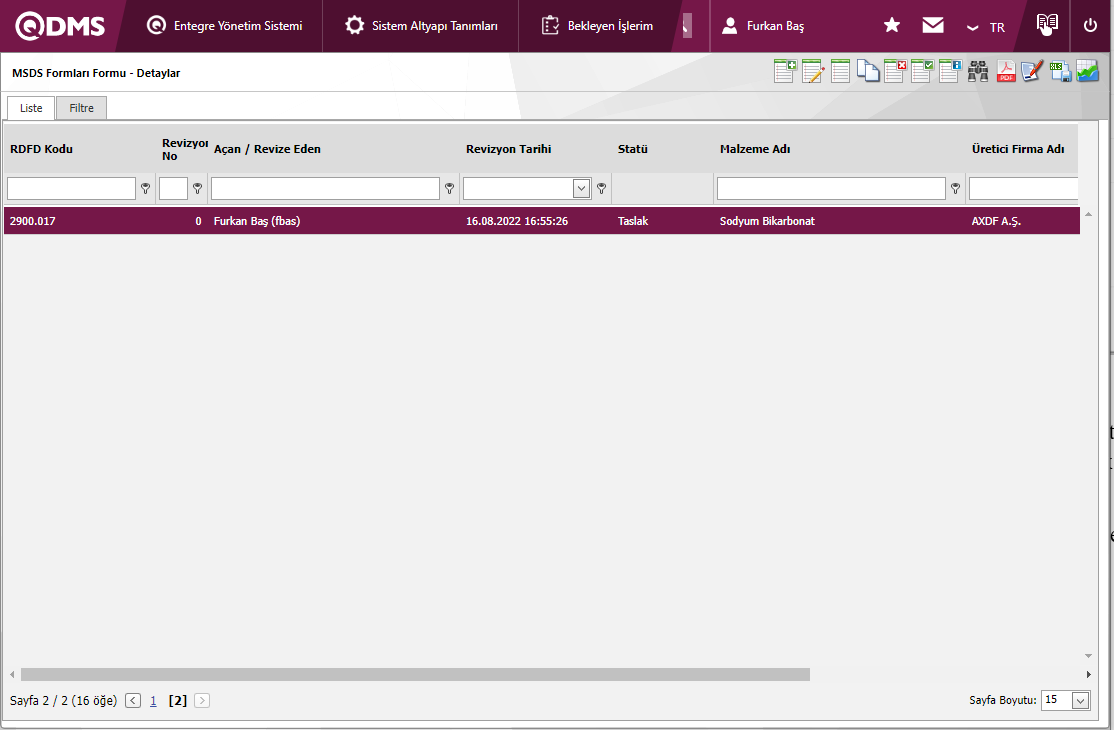
Task: Focus the RDFD Kodu filter field
Action: pos(71,188)
